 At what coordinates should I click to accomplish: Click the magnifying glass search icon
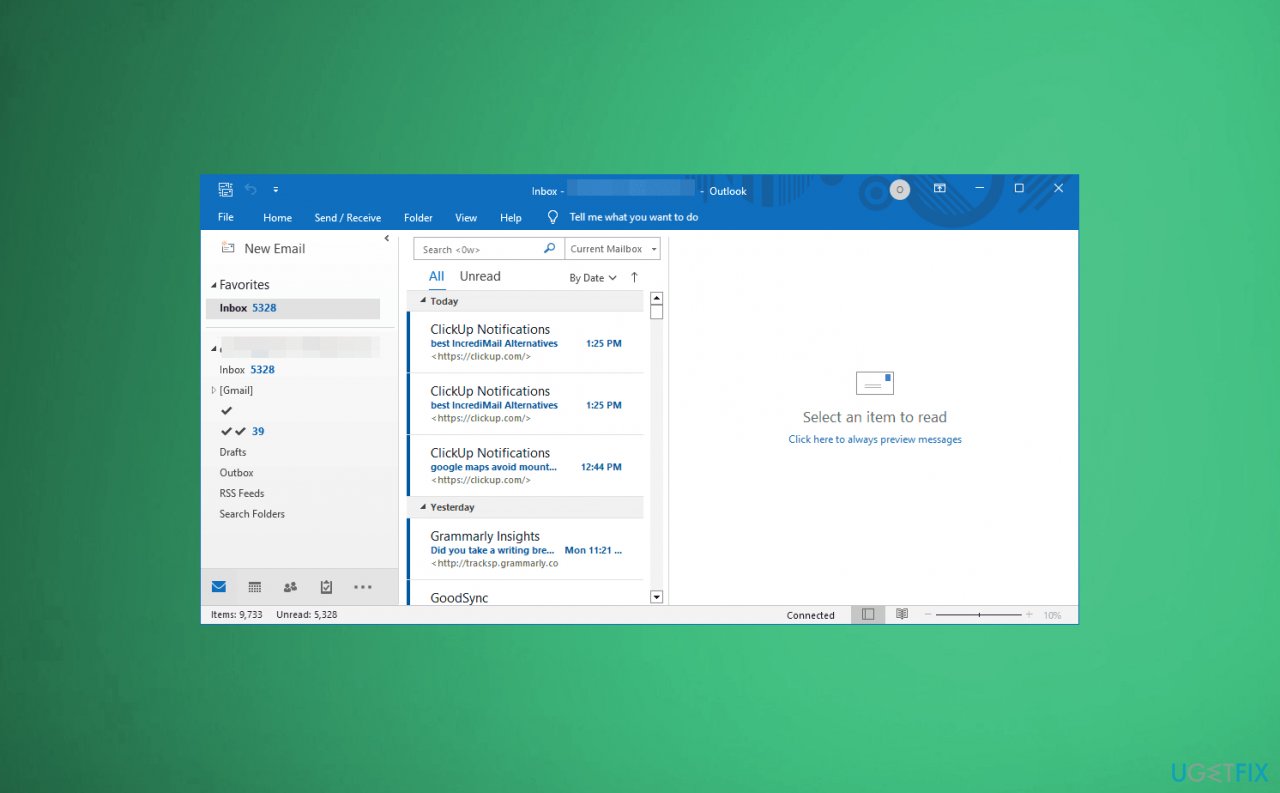[549, 248]
